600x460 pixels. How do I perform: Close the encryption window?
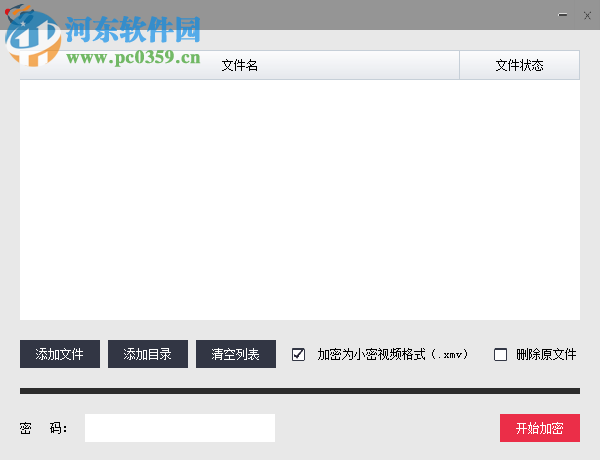click(x=587, y=15)
